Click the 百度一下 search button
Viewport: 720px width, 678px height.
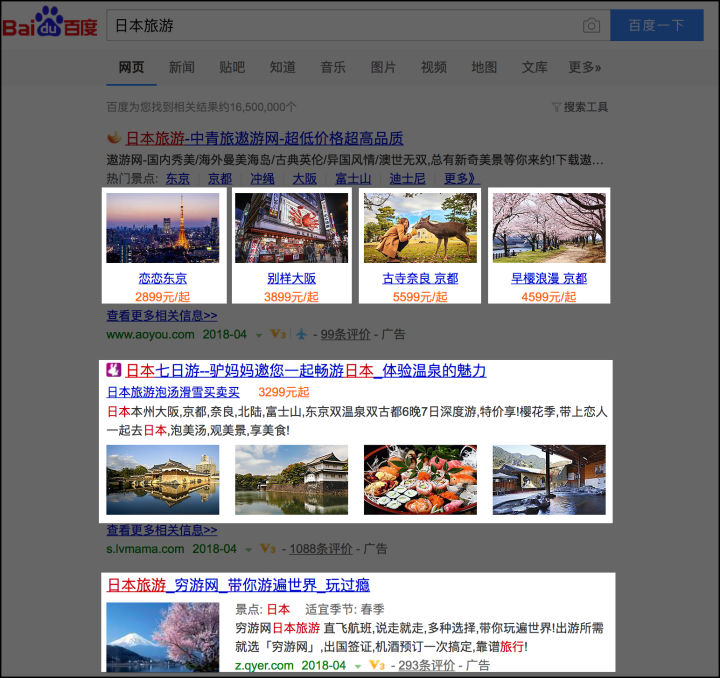click(657, 25)
